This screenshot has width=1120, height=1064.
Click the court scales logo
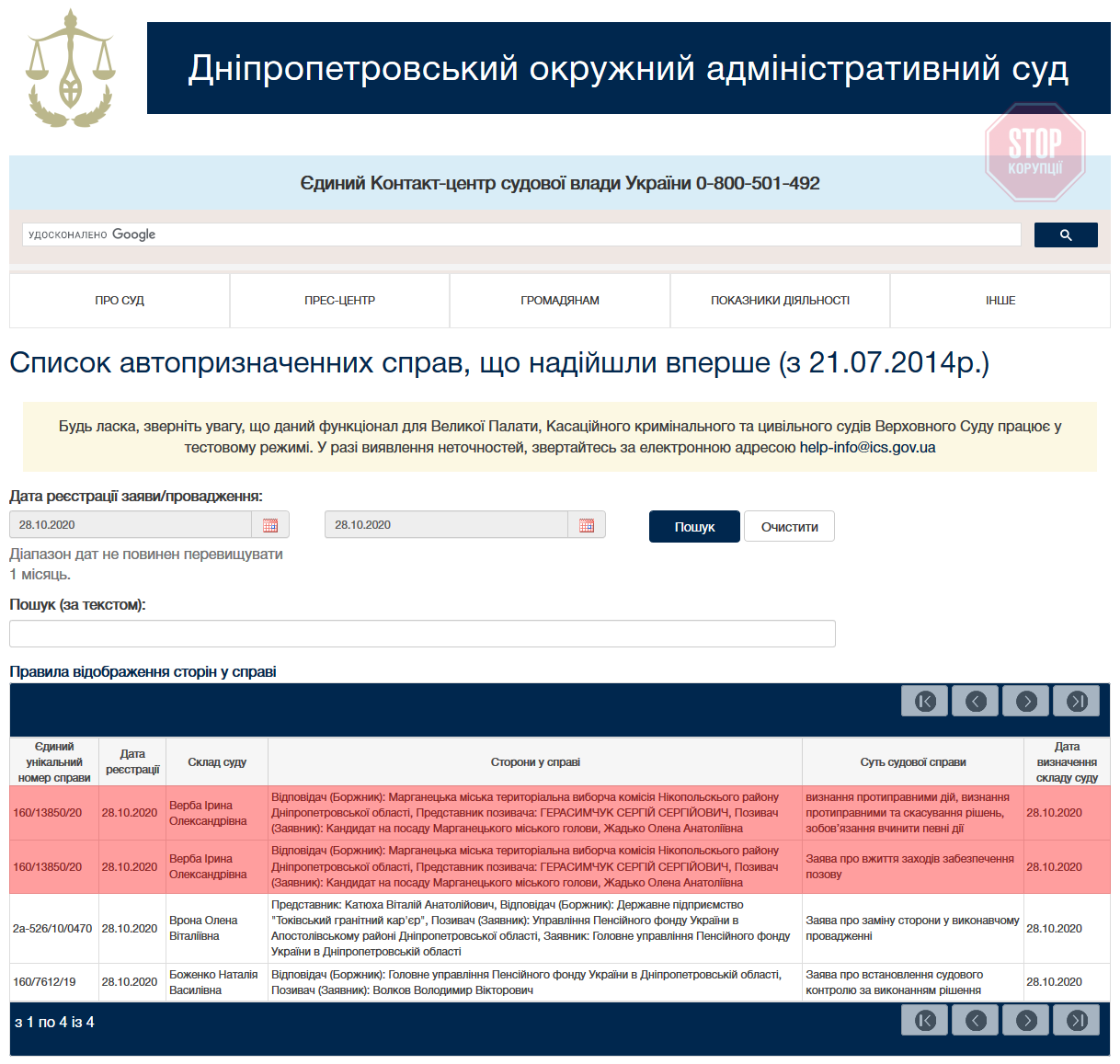(70, 69)
